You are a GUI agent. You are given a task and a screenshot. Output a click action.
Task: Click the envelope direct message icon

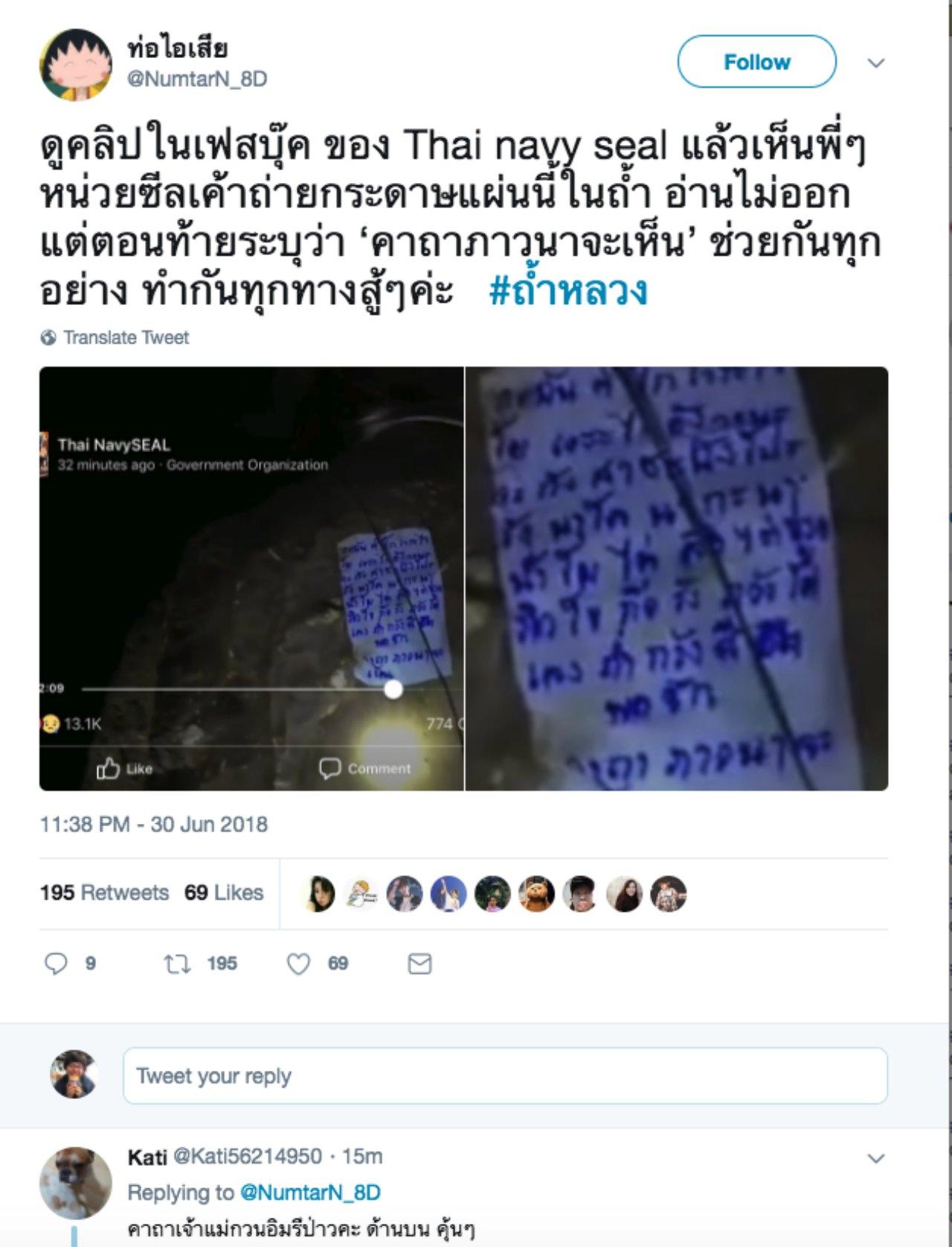point(420,964)
